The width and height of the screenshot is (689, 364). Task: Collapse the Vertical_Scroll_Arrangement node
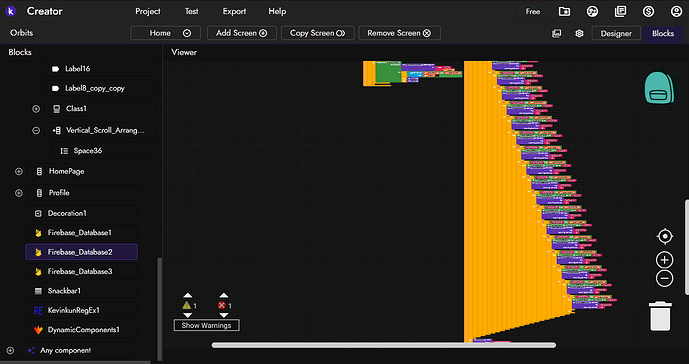36,131
